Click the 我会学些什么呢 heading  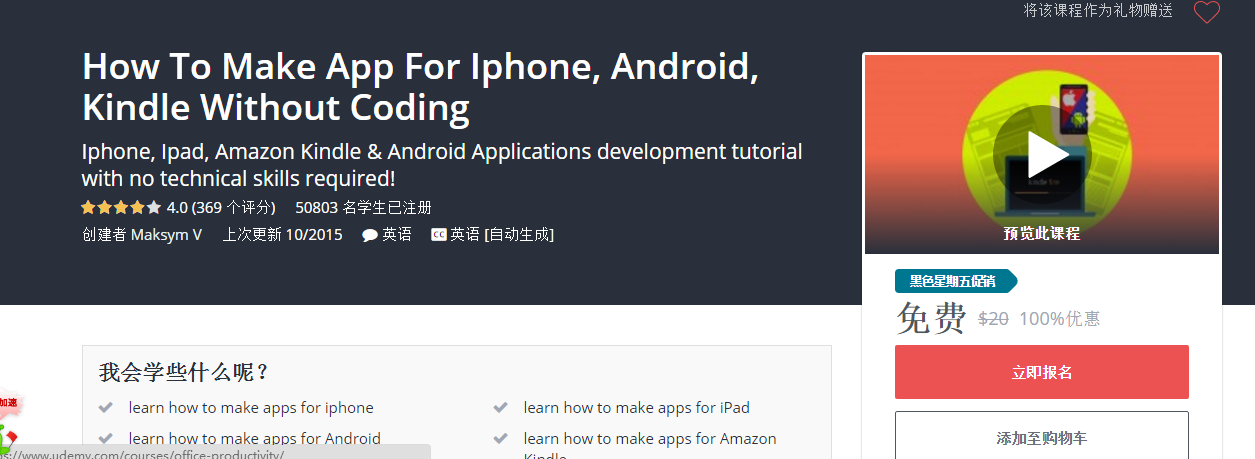tap(185, 373)
